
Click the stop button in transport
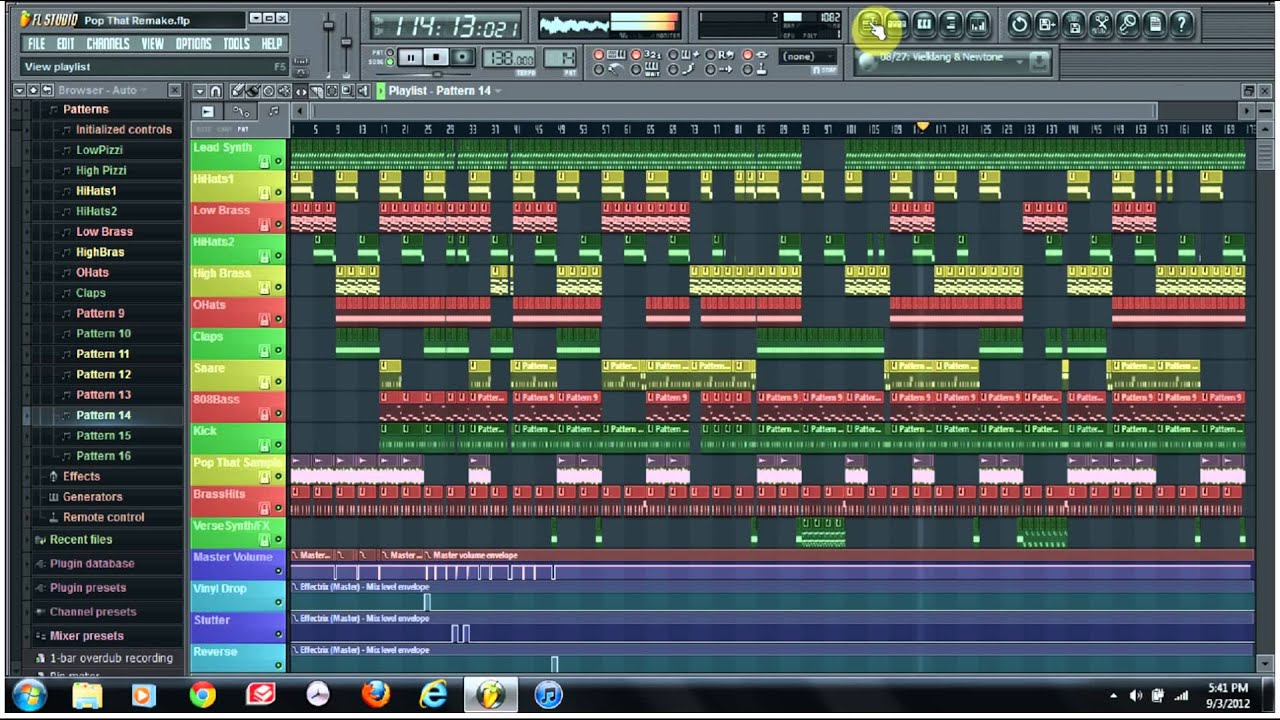[x=436, y=57]
